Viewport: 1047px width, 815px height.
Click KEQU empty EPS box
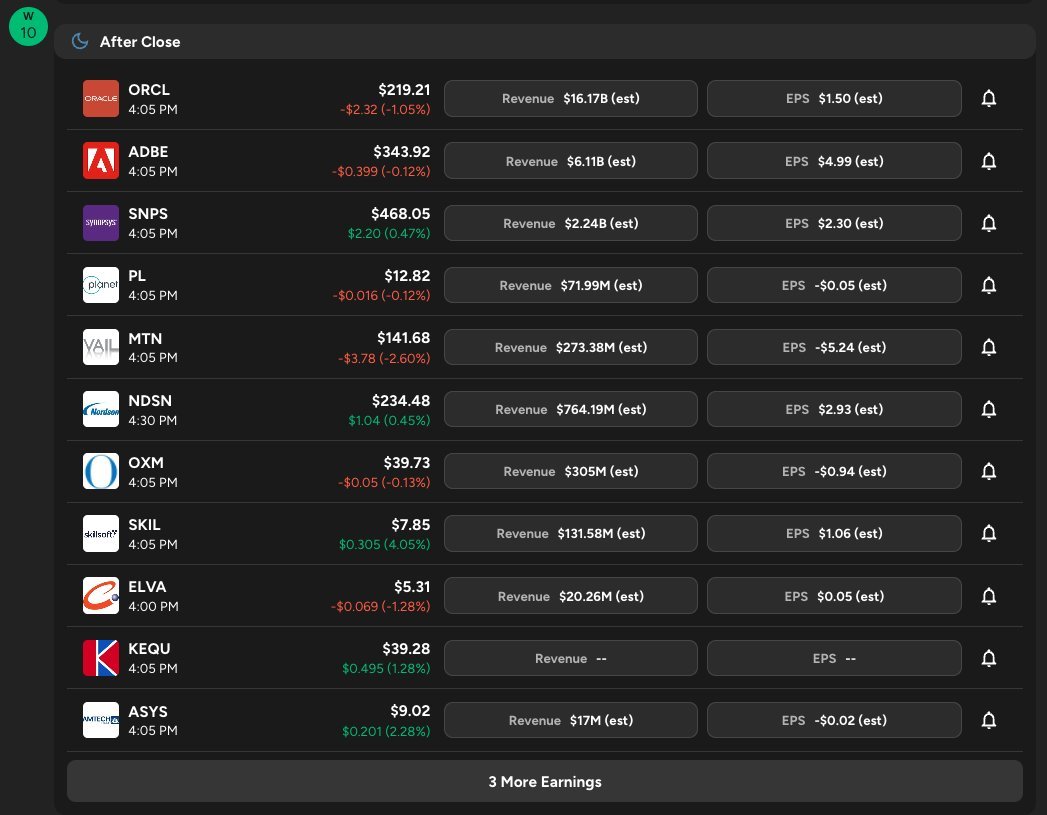pos(834,658)
